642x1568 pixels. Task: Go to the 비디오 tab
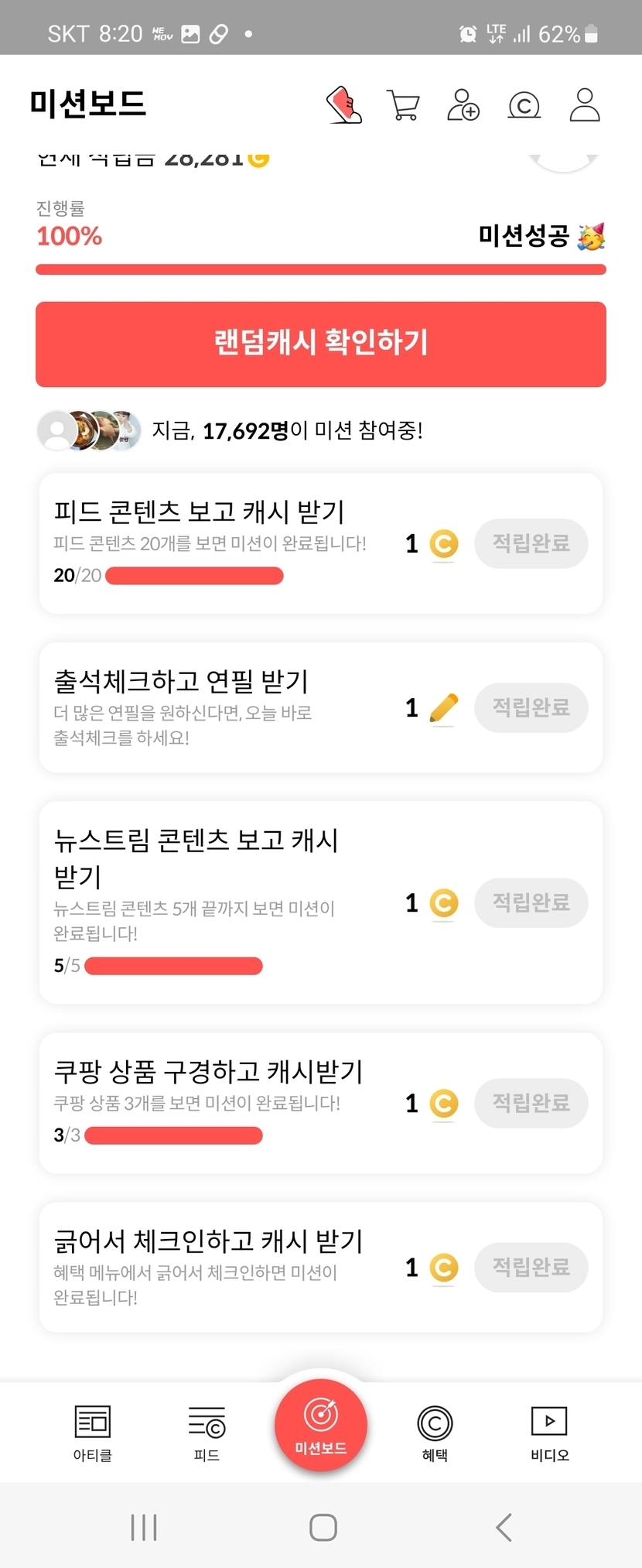click(549, 1432)
